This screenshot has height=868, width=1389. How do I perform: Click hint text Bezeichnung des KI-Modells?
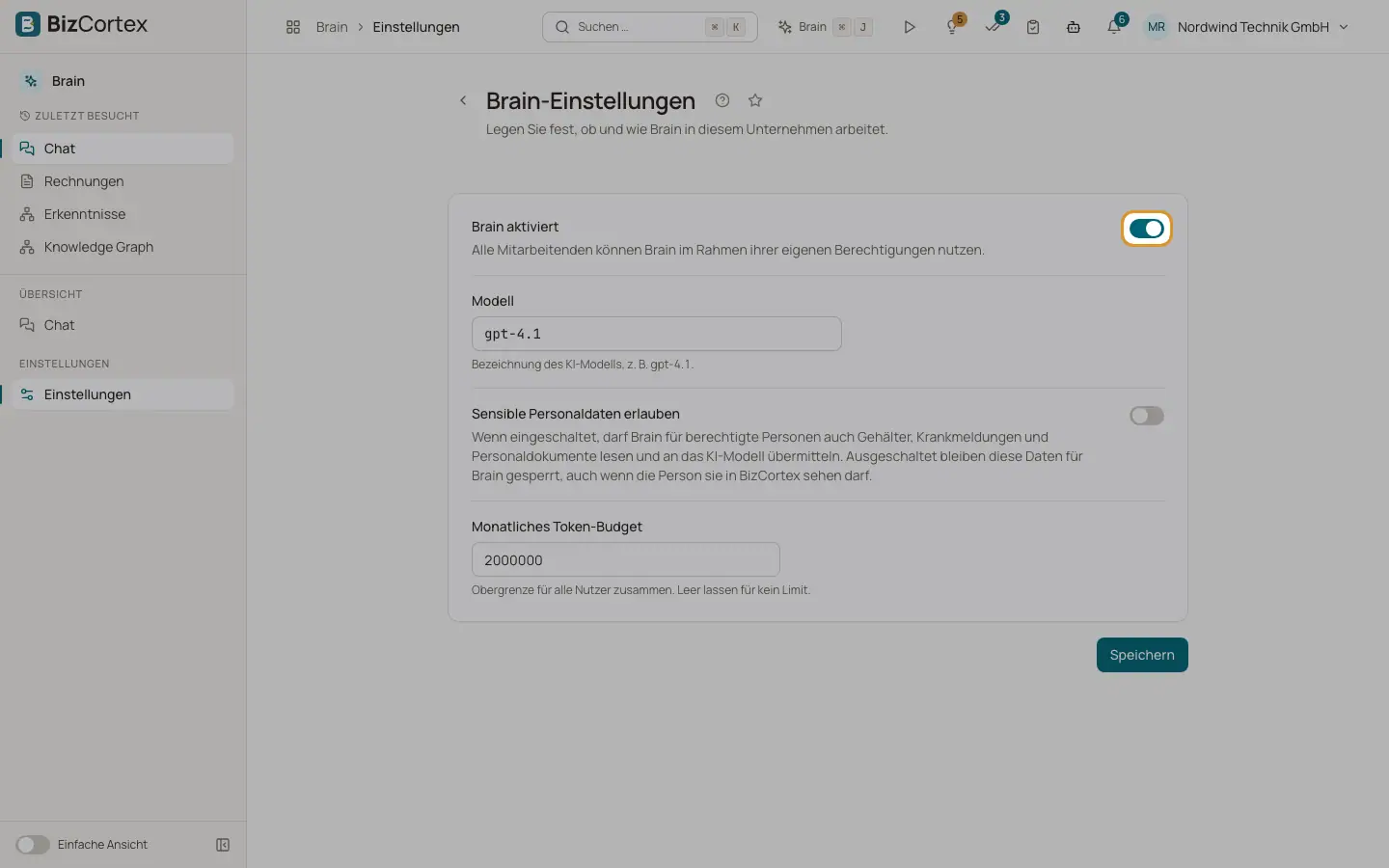[583, 365]
